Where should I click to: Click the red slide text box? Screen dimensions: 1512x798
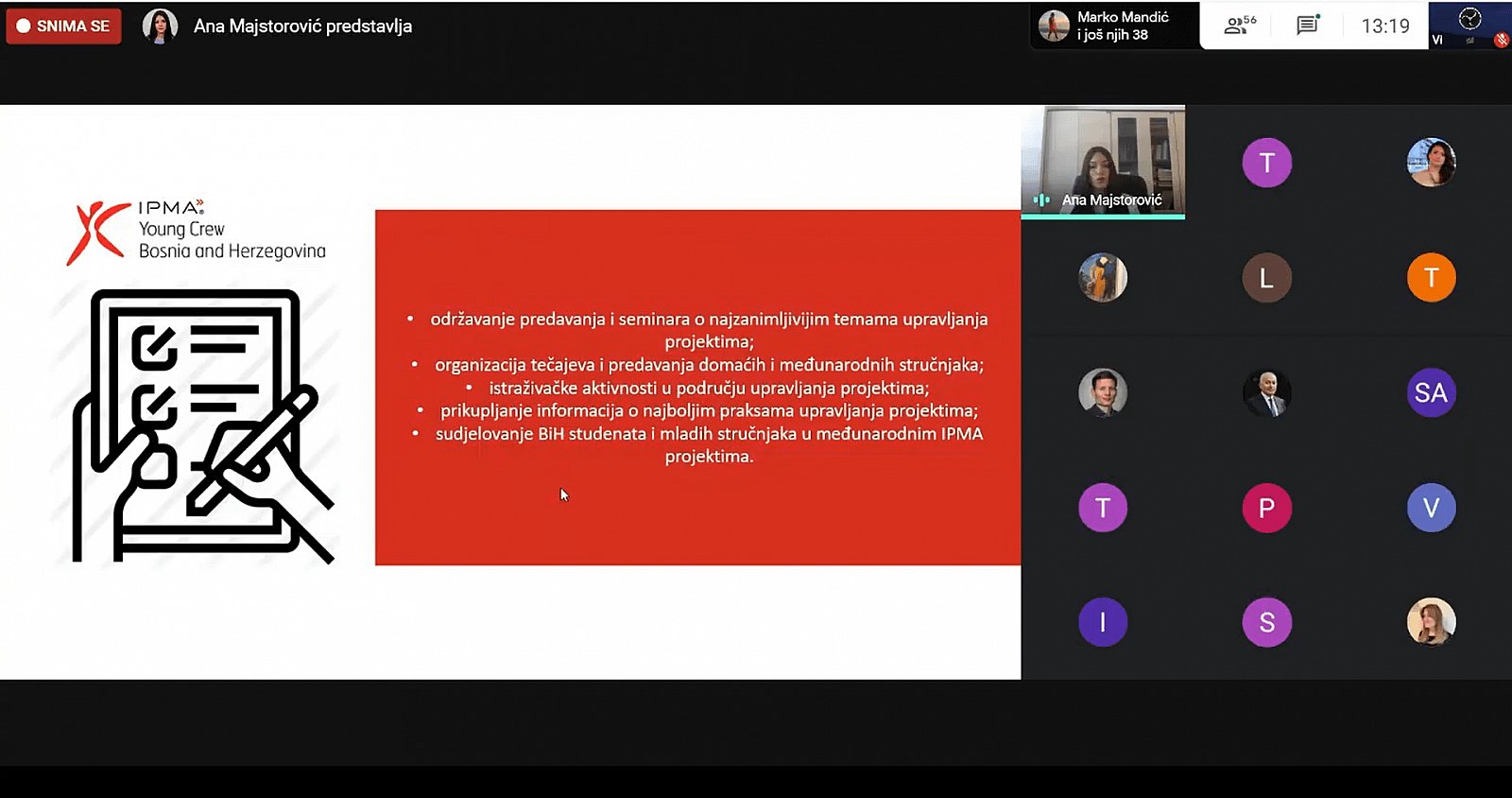[x=697, y=388]
